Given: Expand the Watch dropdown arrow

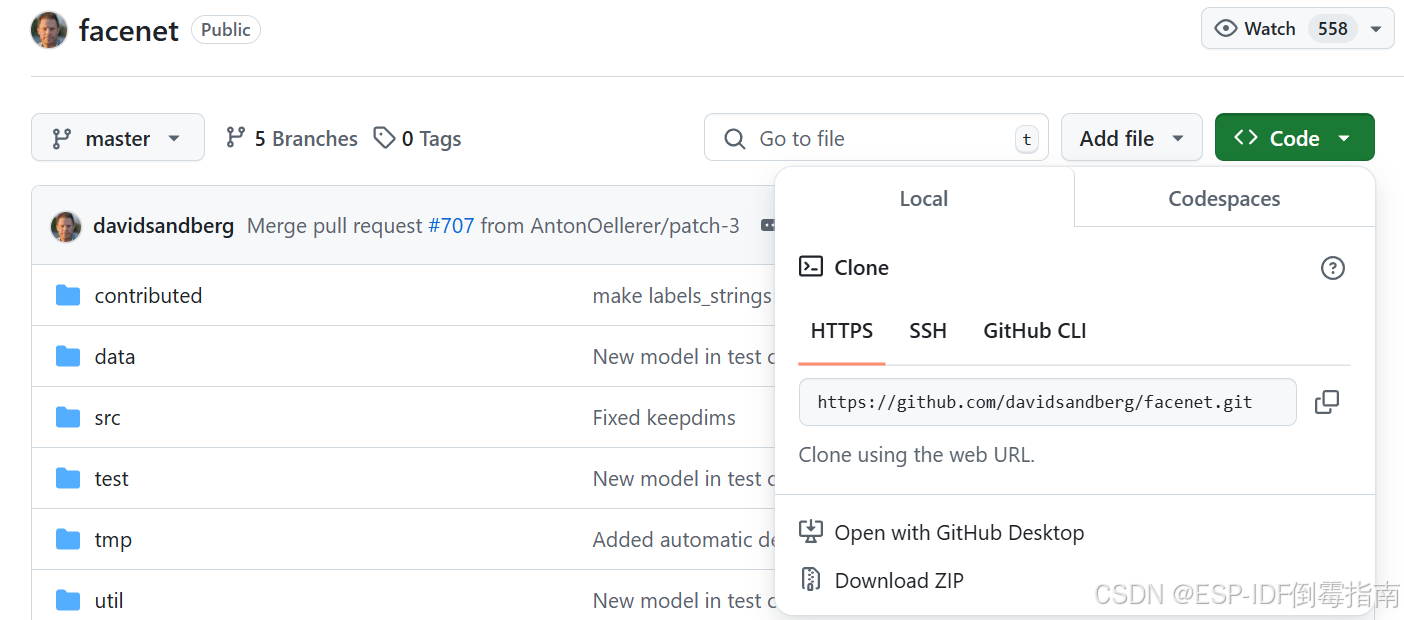Looking at the screenshot, I should pyautogui.click(x=1376, y=29).
